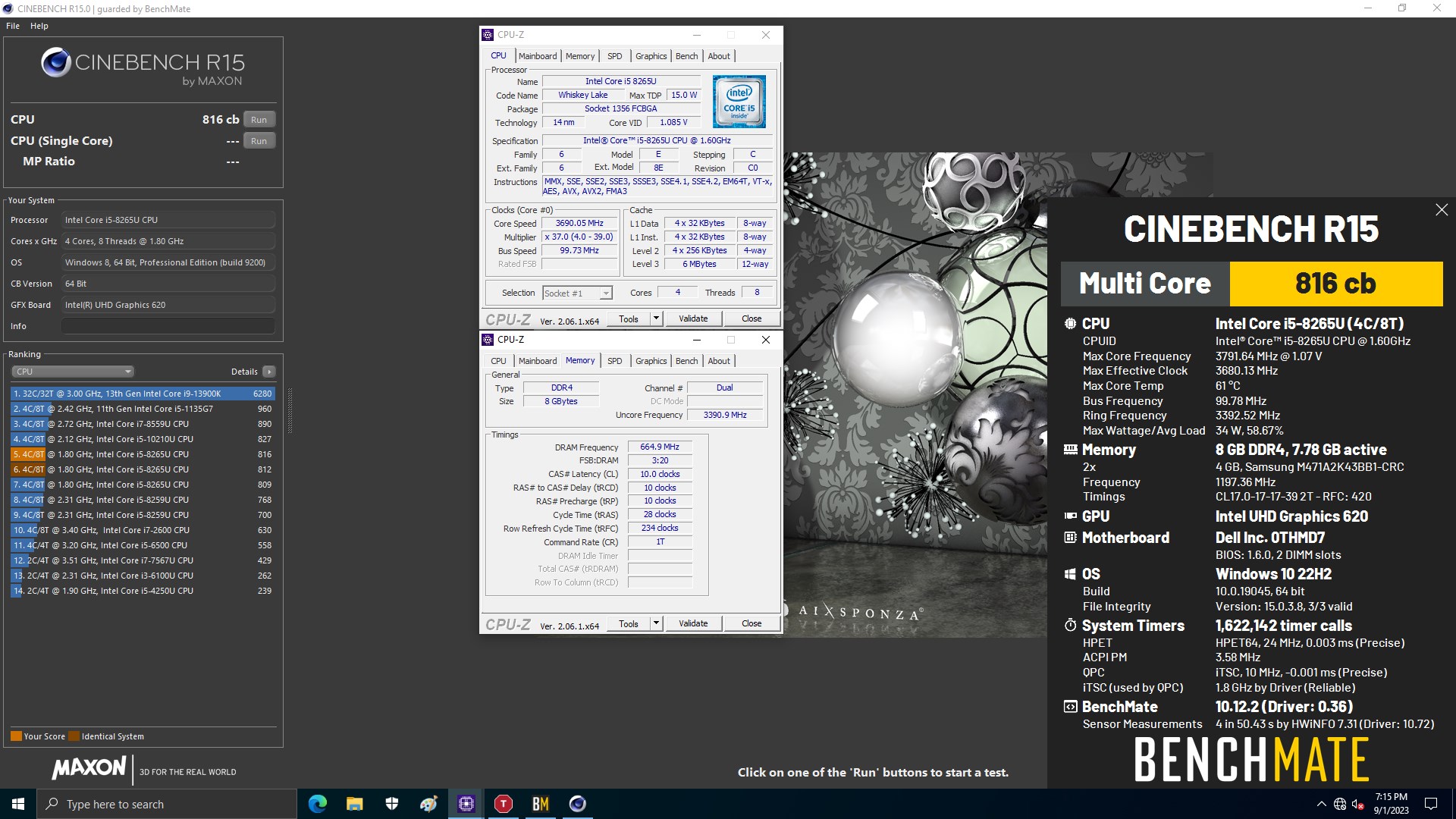The image size is (1456, 819).
Task: Open the Cinebench File menu
Action: click(13, 26)
